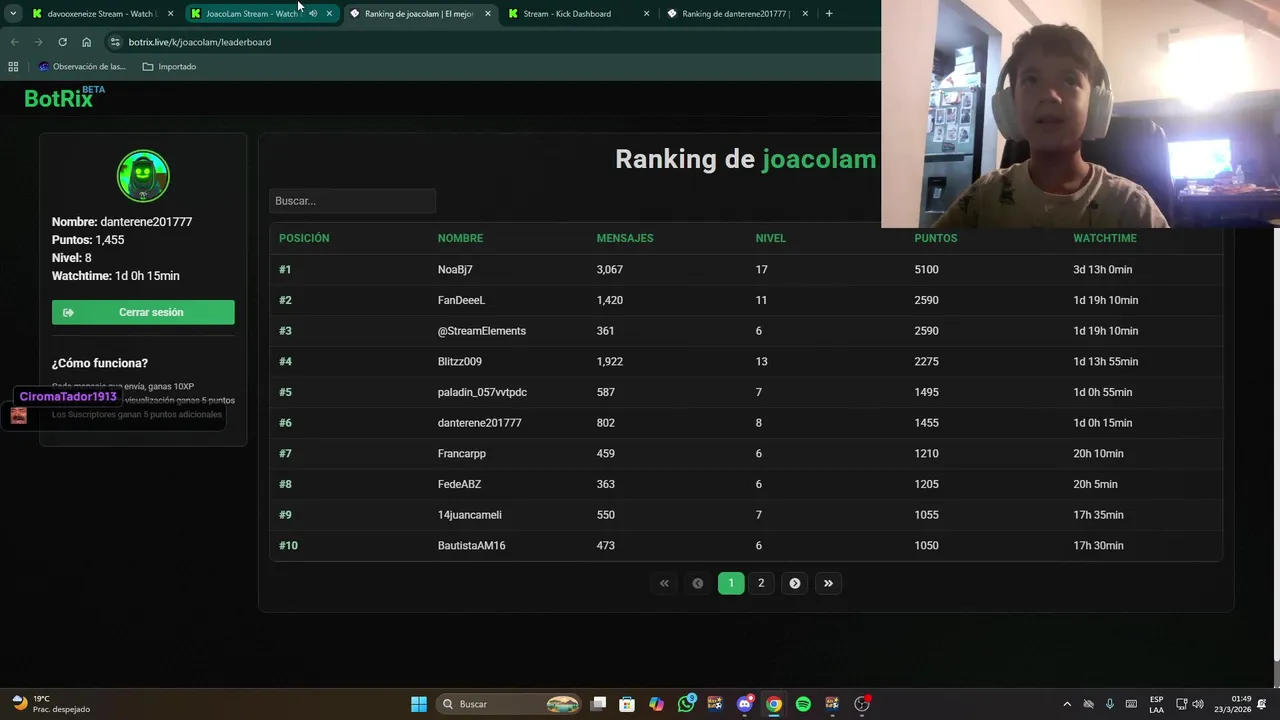
Task: Open the new tab plus button
Action: (x=829, y=14)
